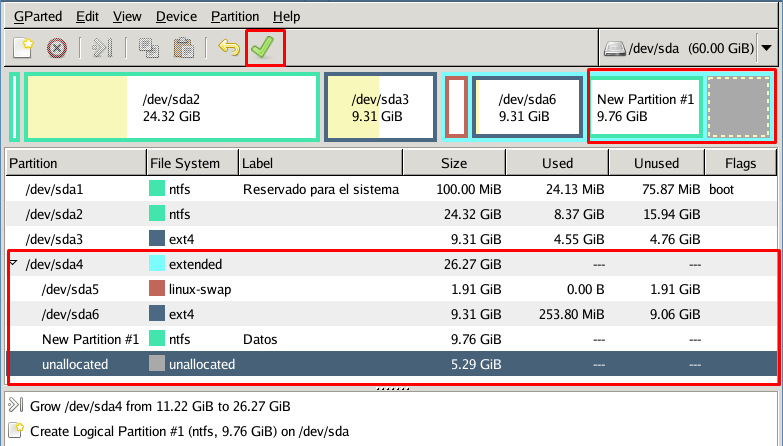Open the Device menu
Viewport: 783px width, 446px height.
[x=175, y=17]
